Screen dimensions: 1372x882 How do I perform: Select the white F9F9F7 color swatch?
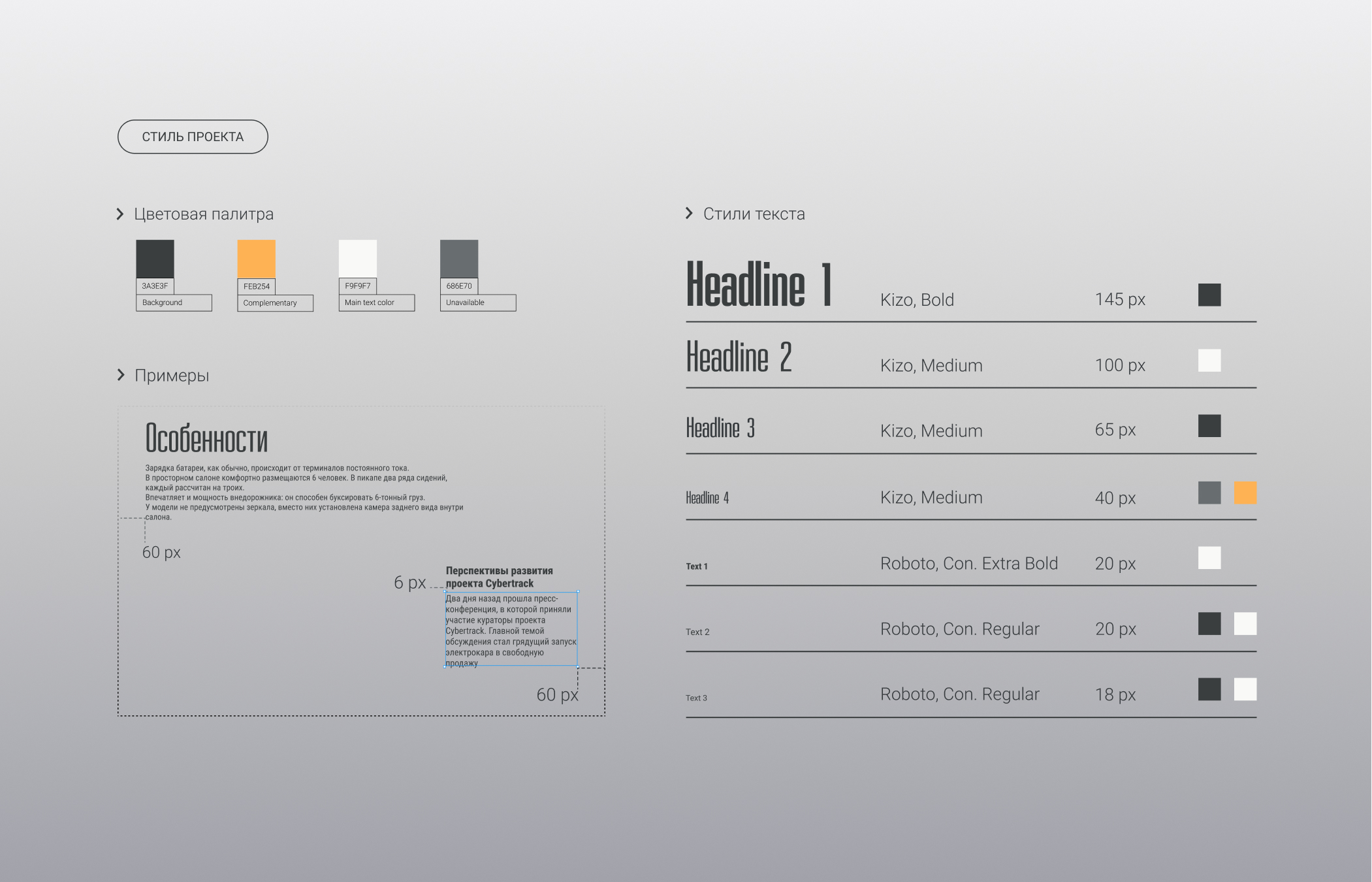point(357,259)
